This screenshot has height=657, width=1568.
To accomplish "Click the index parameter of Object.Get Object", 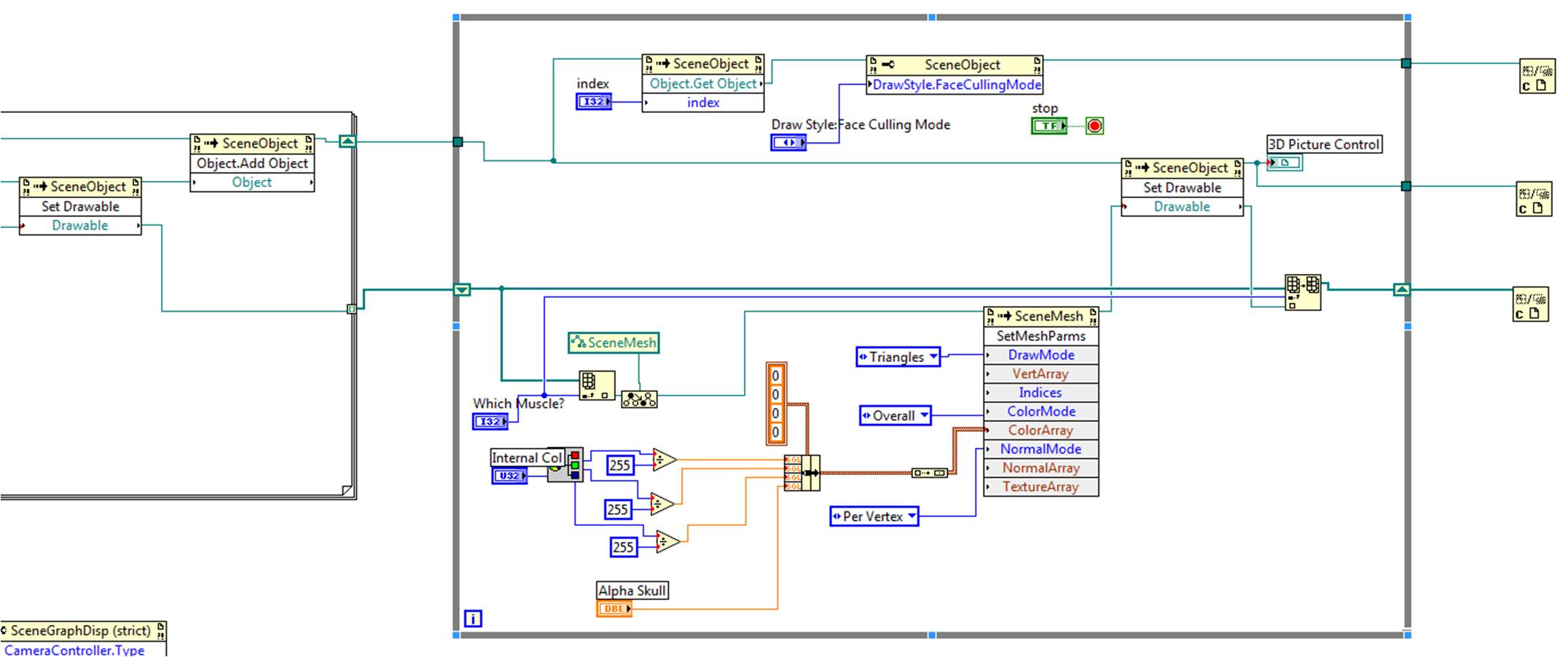I will click(x=703, y=103).
